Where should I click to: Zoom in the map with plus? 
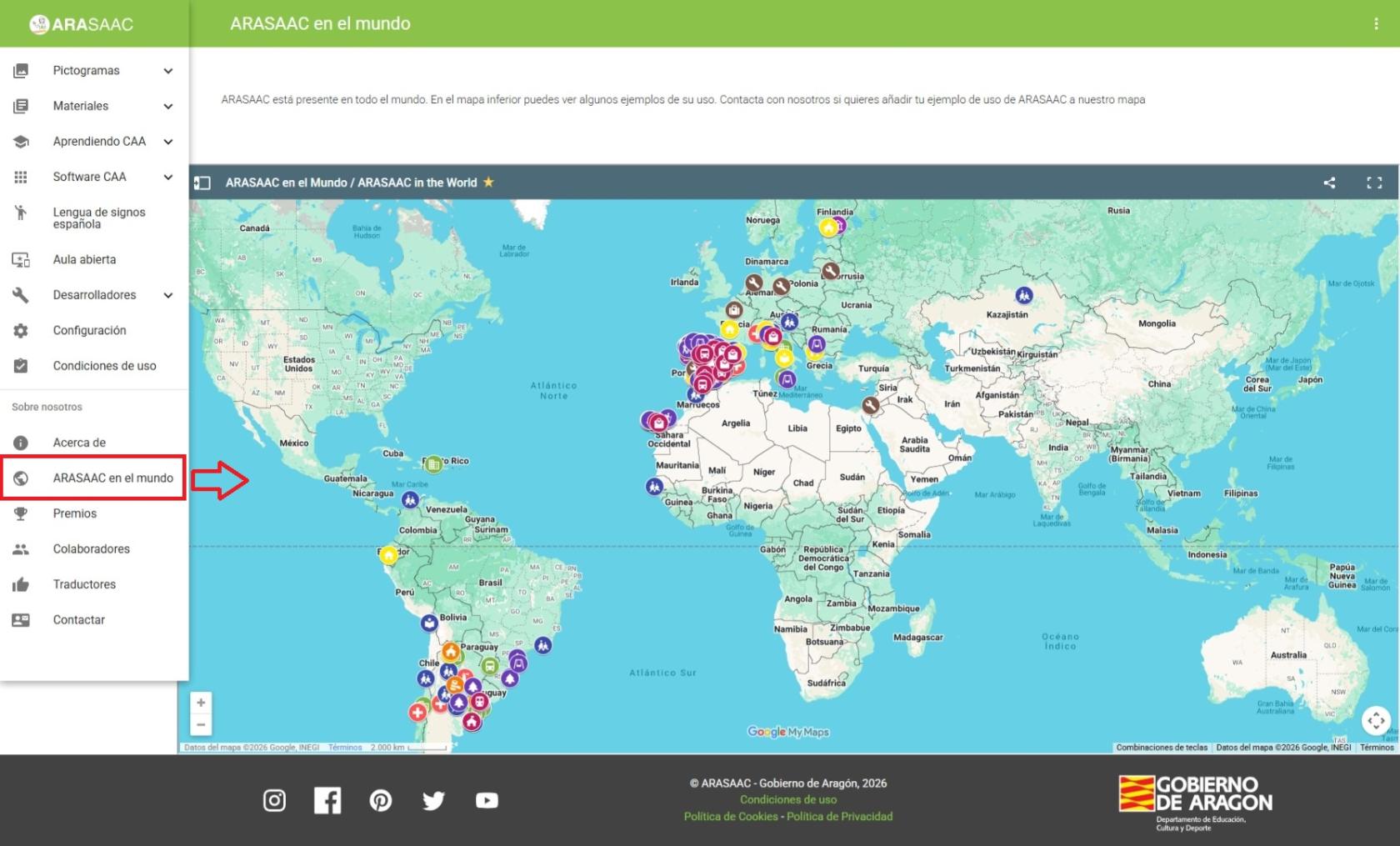(x=201, y=703)
